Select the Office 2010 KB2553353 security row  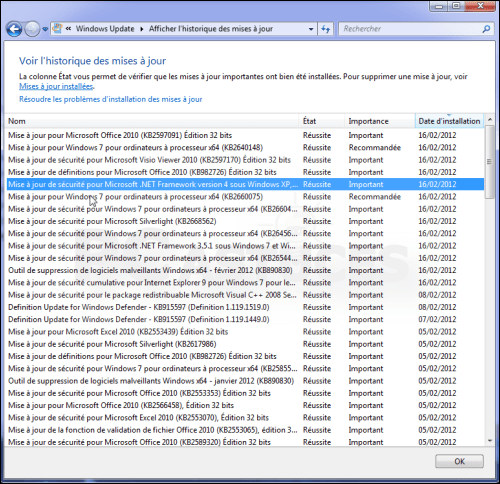[245, 393]
